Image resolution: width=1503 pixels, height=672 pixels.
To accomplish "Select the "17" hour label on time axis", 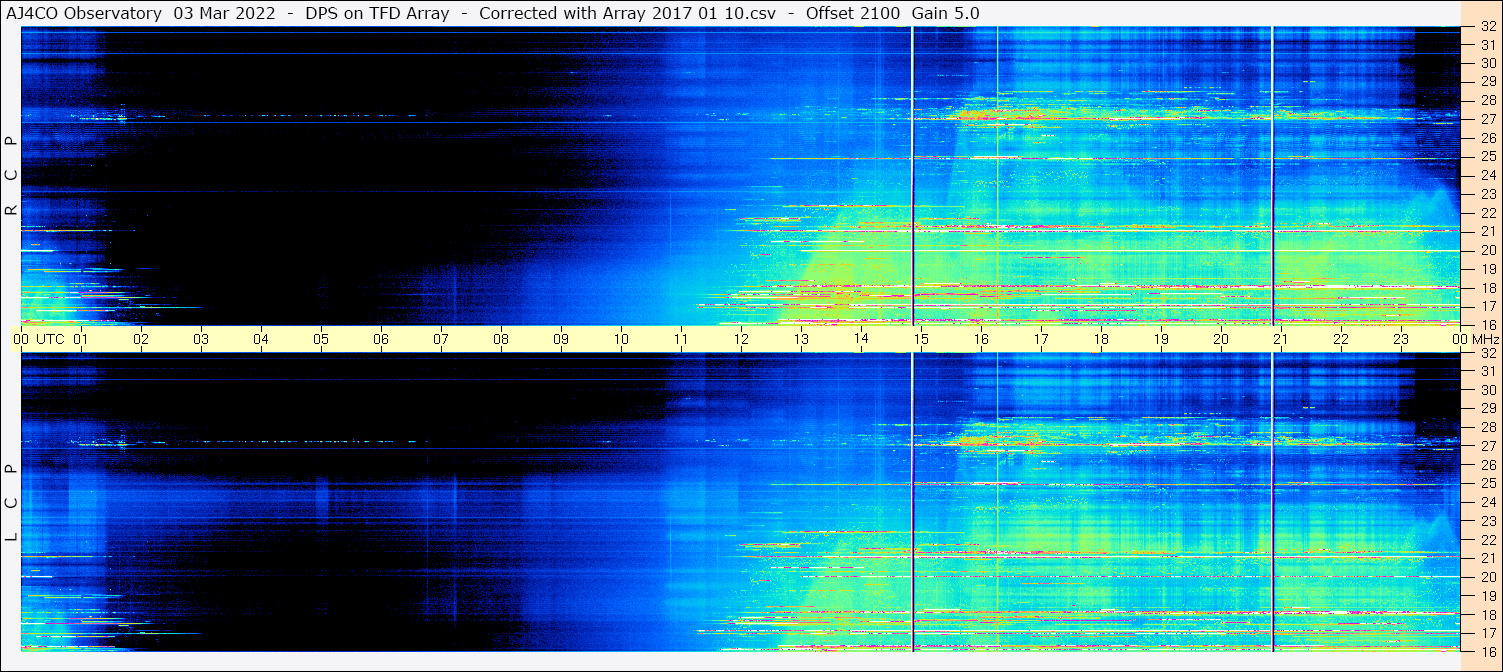I will pos(1041,340).
